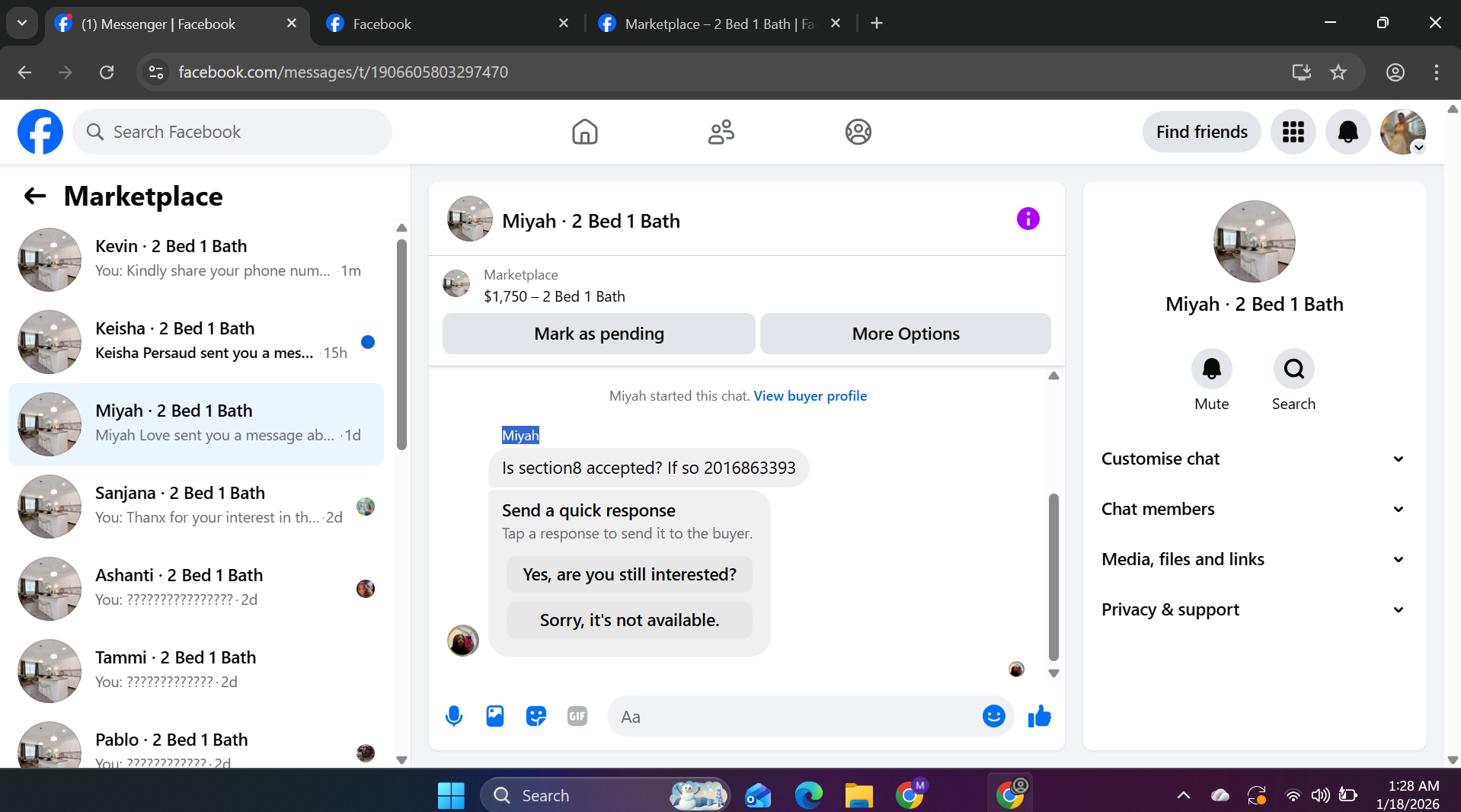This screenshot has height=812, width=1461.
Task: Select Miyah · 2 Bed 1 Bath conversation
Action: (197, 424)
